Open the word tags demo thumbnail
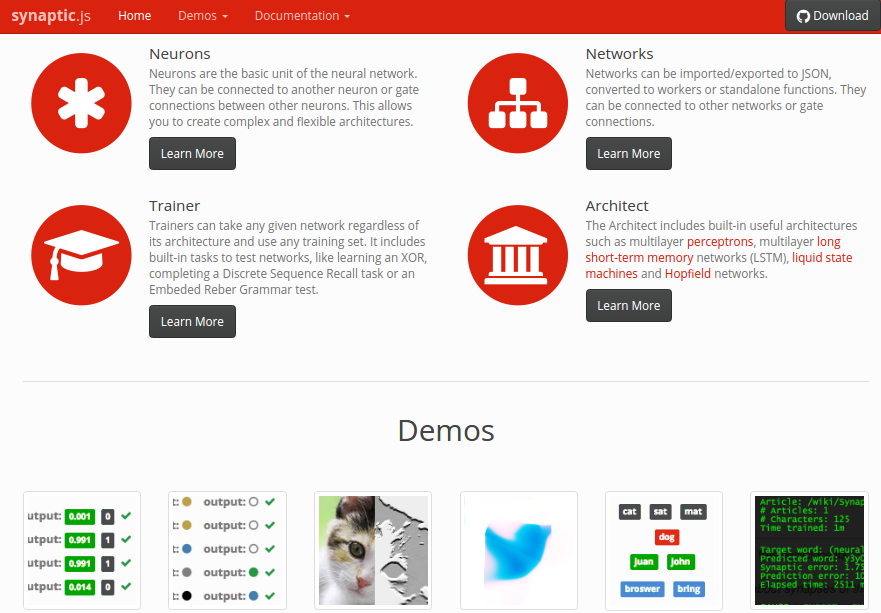 pyautogui.click(x=664, y=551)
